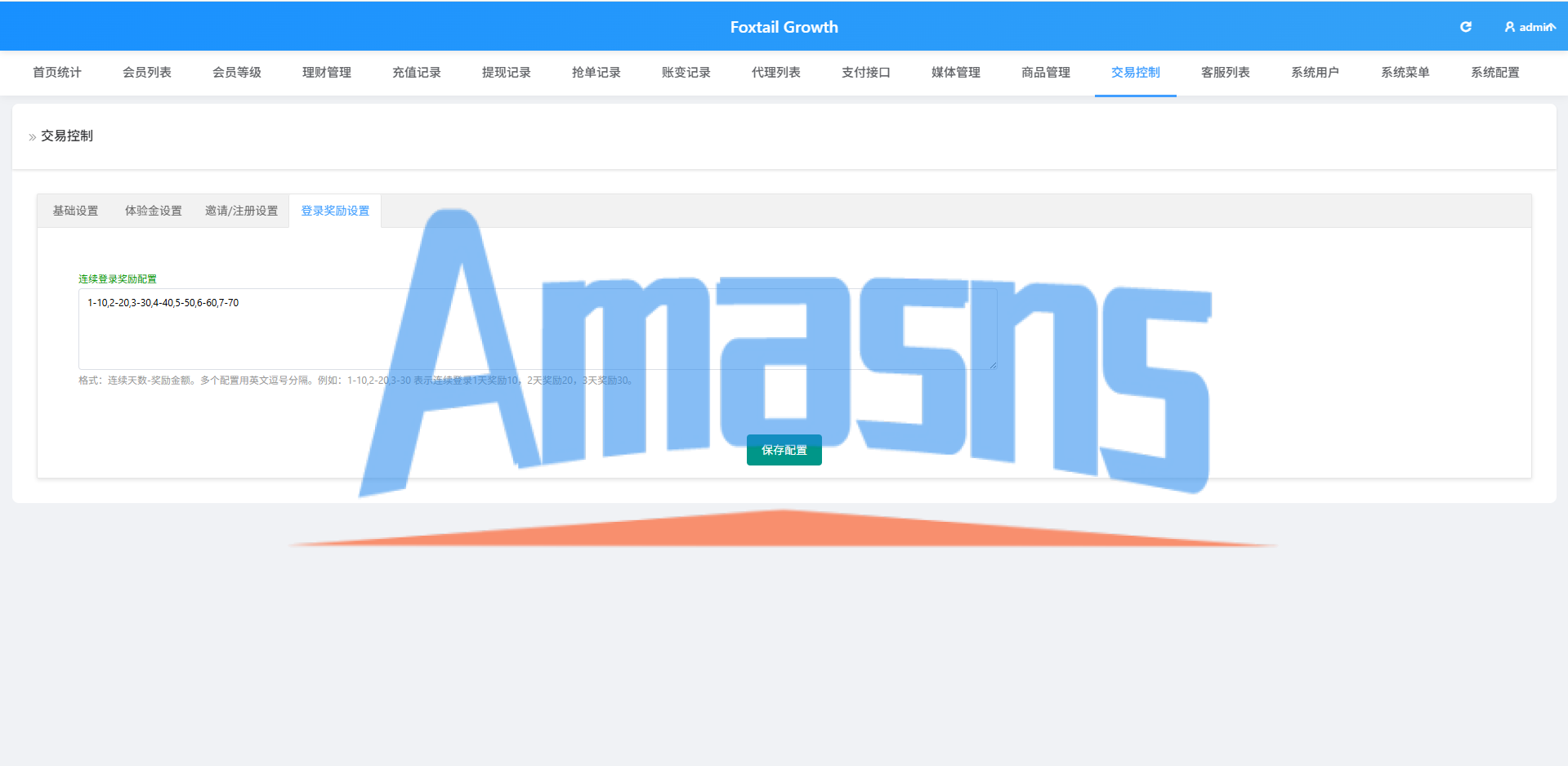Viewport: 1568px width, 766px height.
Task: Open 会员等级 menu item
Action: [237, 73]
